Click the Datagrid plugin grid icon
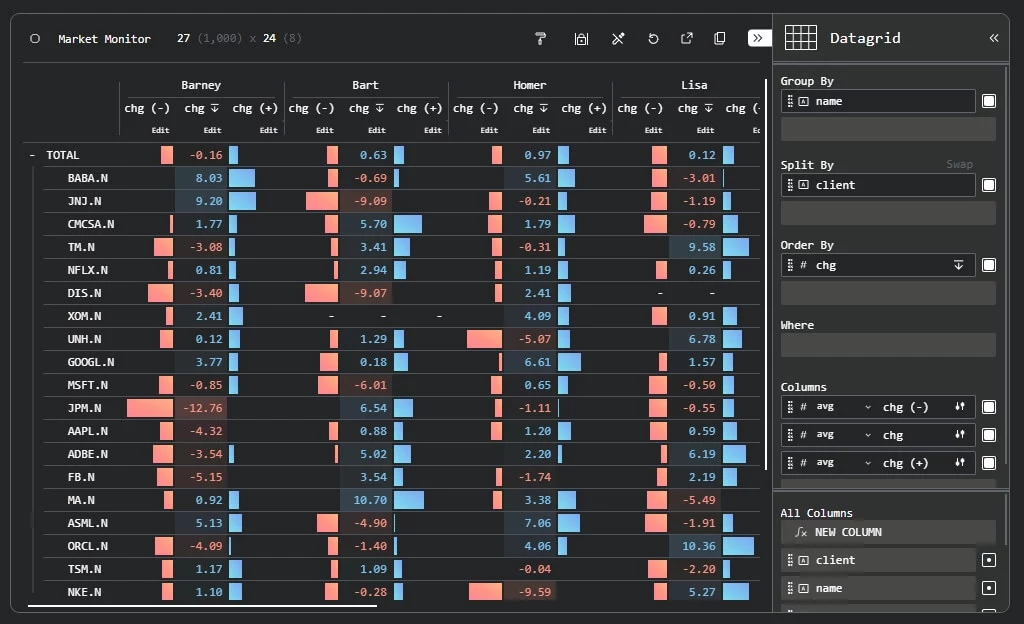This screenshot has width=1024, height=624. [x=800, y=38]
